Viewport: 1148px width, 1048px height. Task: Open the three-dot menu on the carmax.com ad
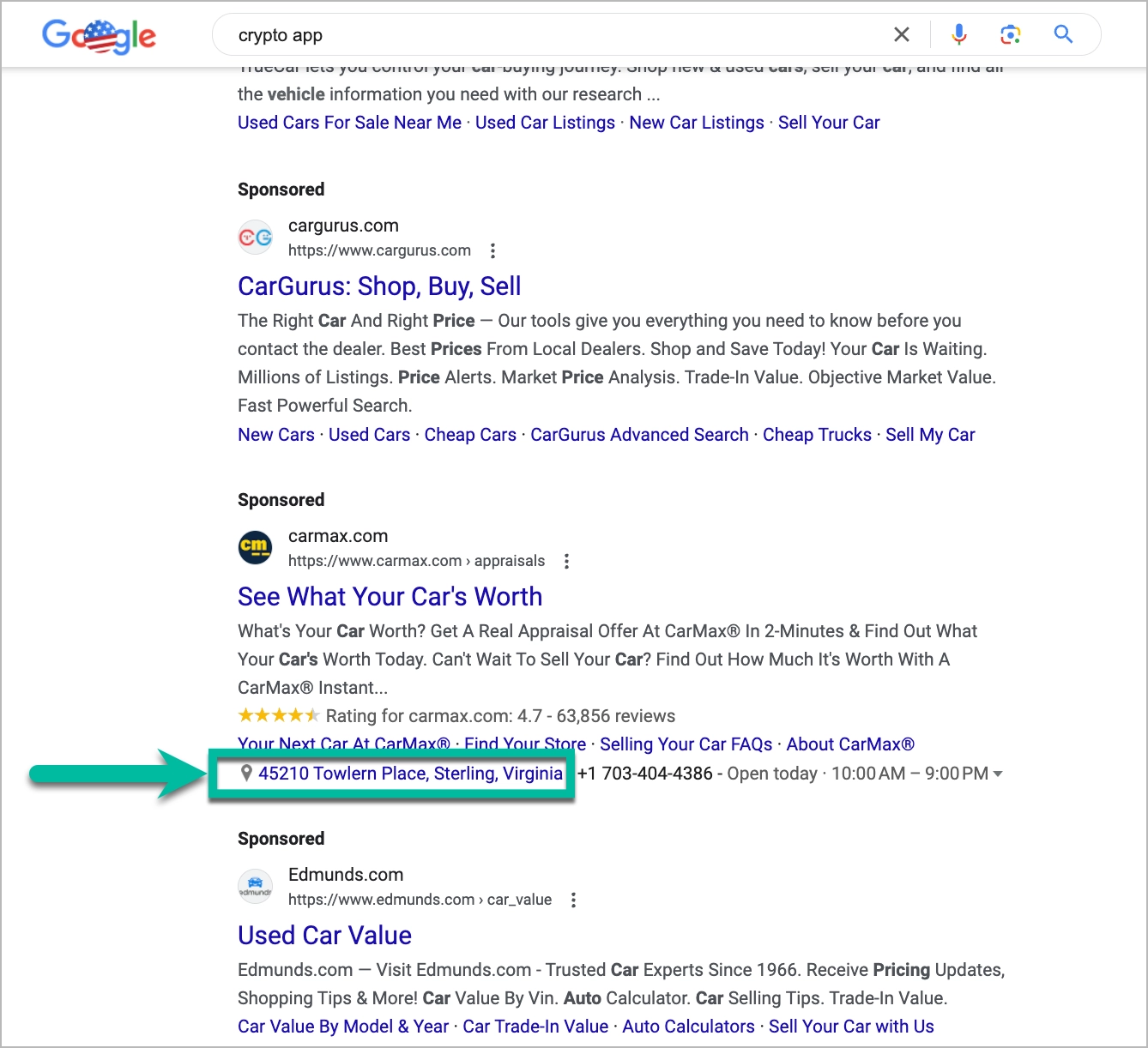tap(566, 561)
